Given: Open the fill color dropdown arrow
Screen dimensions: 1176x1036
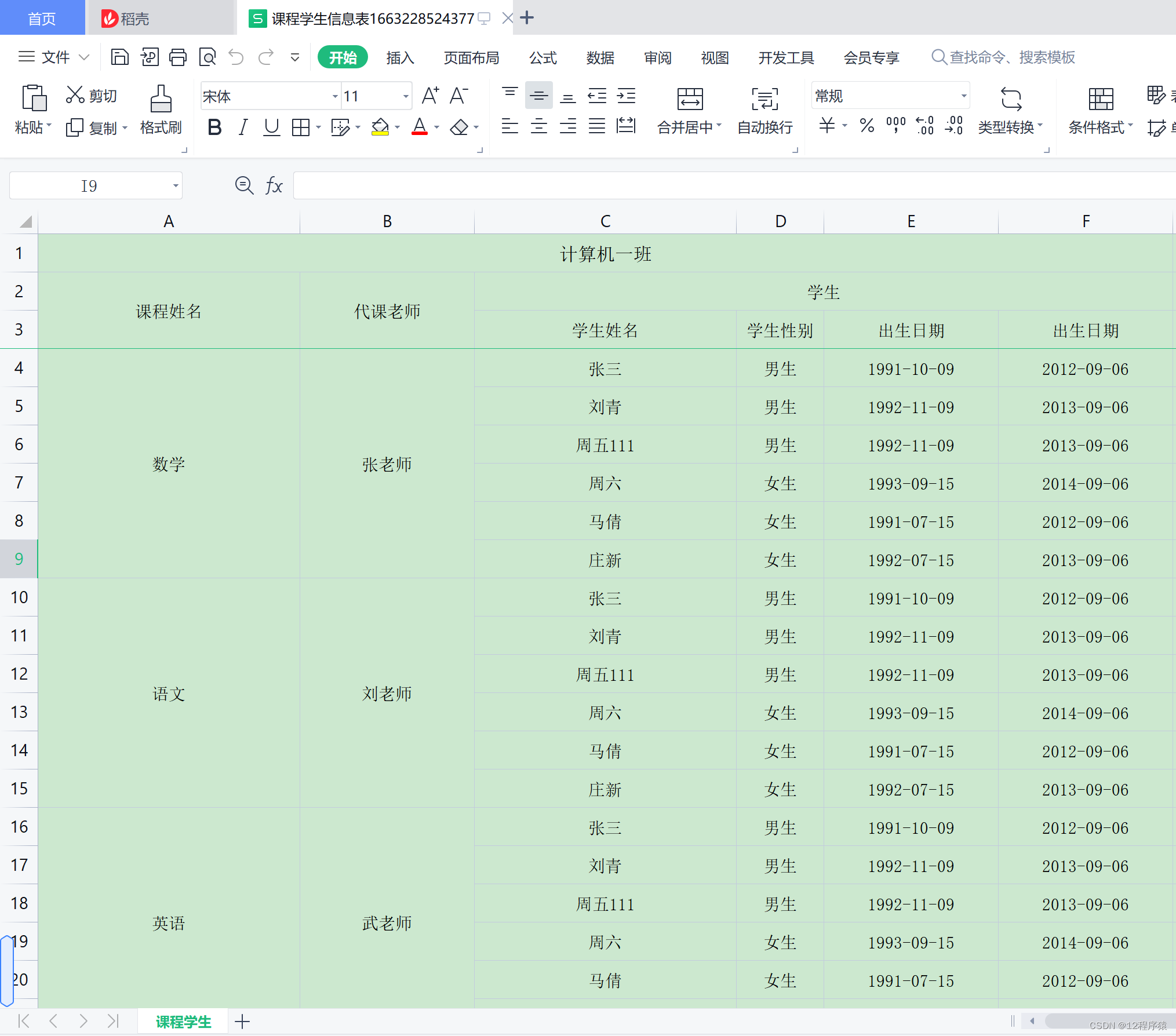Looking at the screenshot, I should (x=397, y=127).
